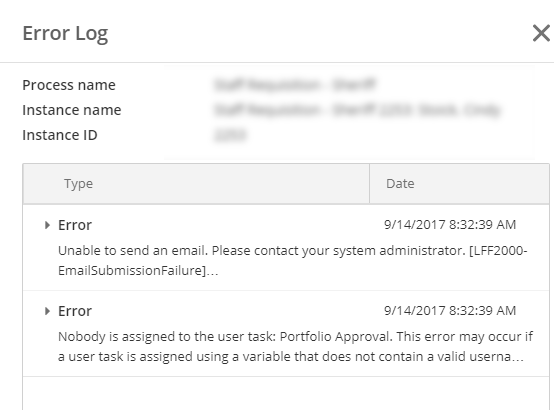Click the blurred Instance name value
The image size is (554, 410).
point(357,110)
